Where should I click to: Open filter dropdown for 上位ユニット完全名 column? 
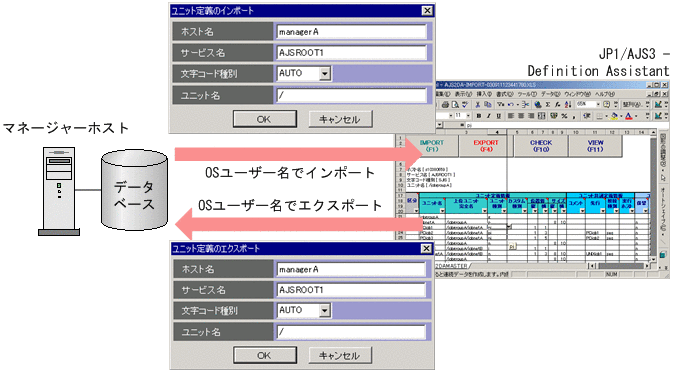[x=484, y=211]
